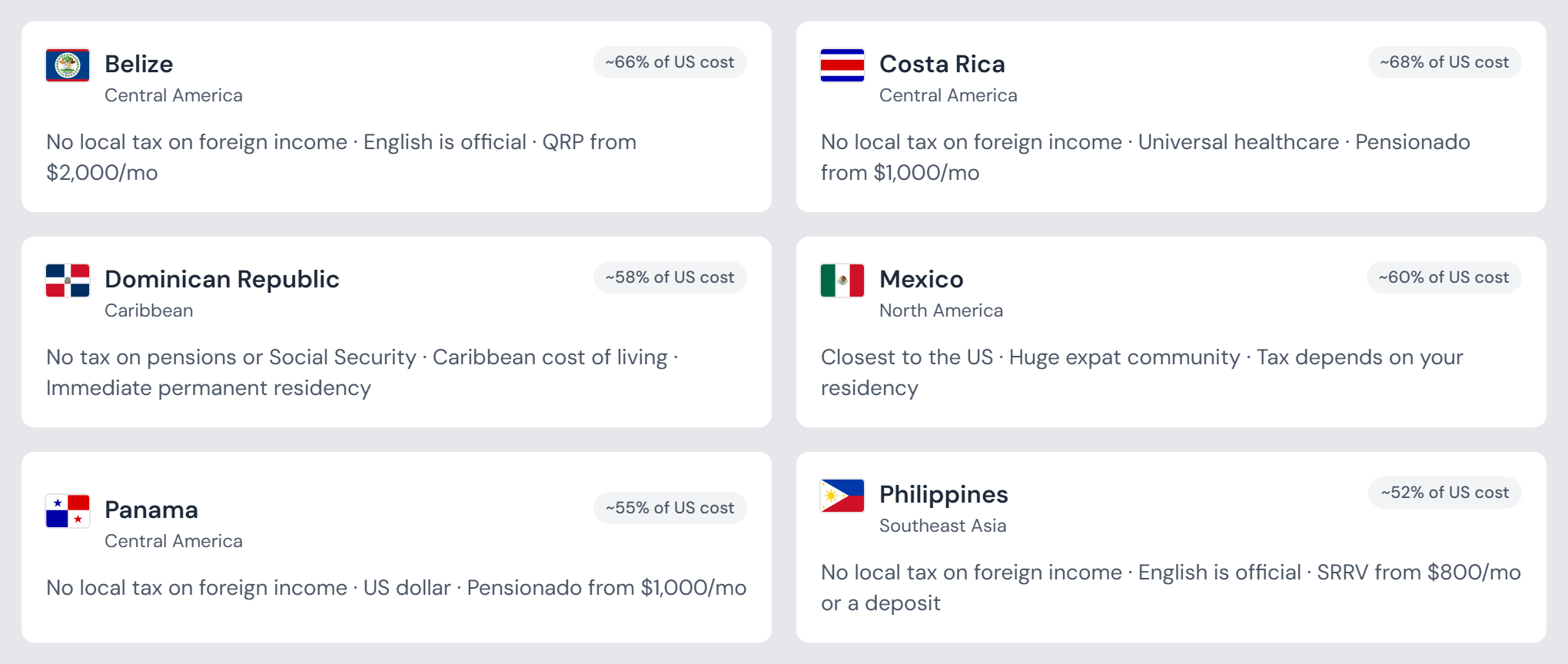Click the ~60% of US cost badge
This screenshot has height=664, width=1568.
pos(1444,277)
